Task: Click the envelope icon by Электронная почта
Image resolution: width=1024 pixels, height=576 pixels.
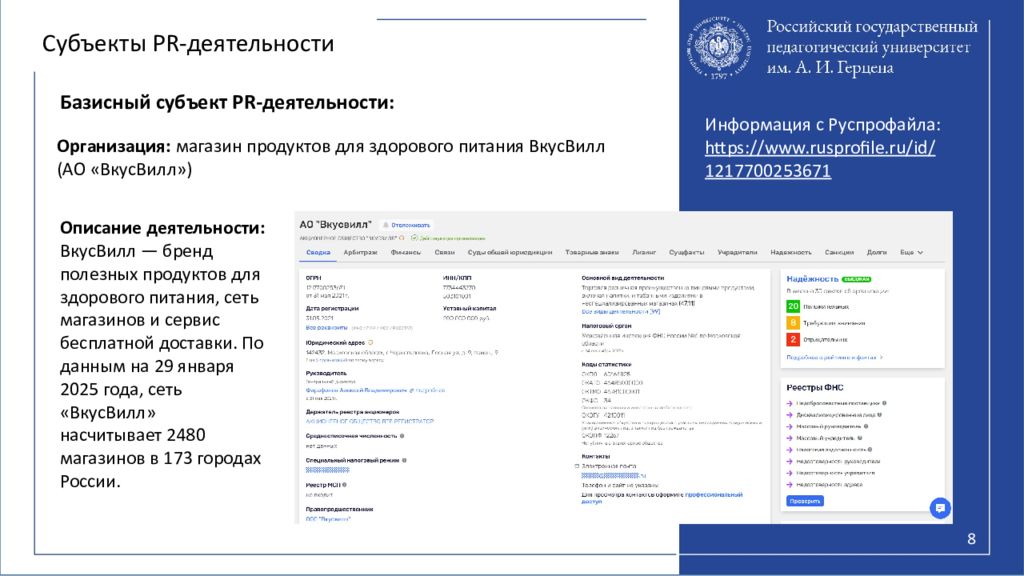Action: pos(577,466)
